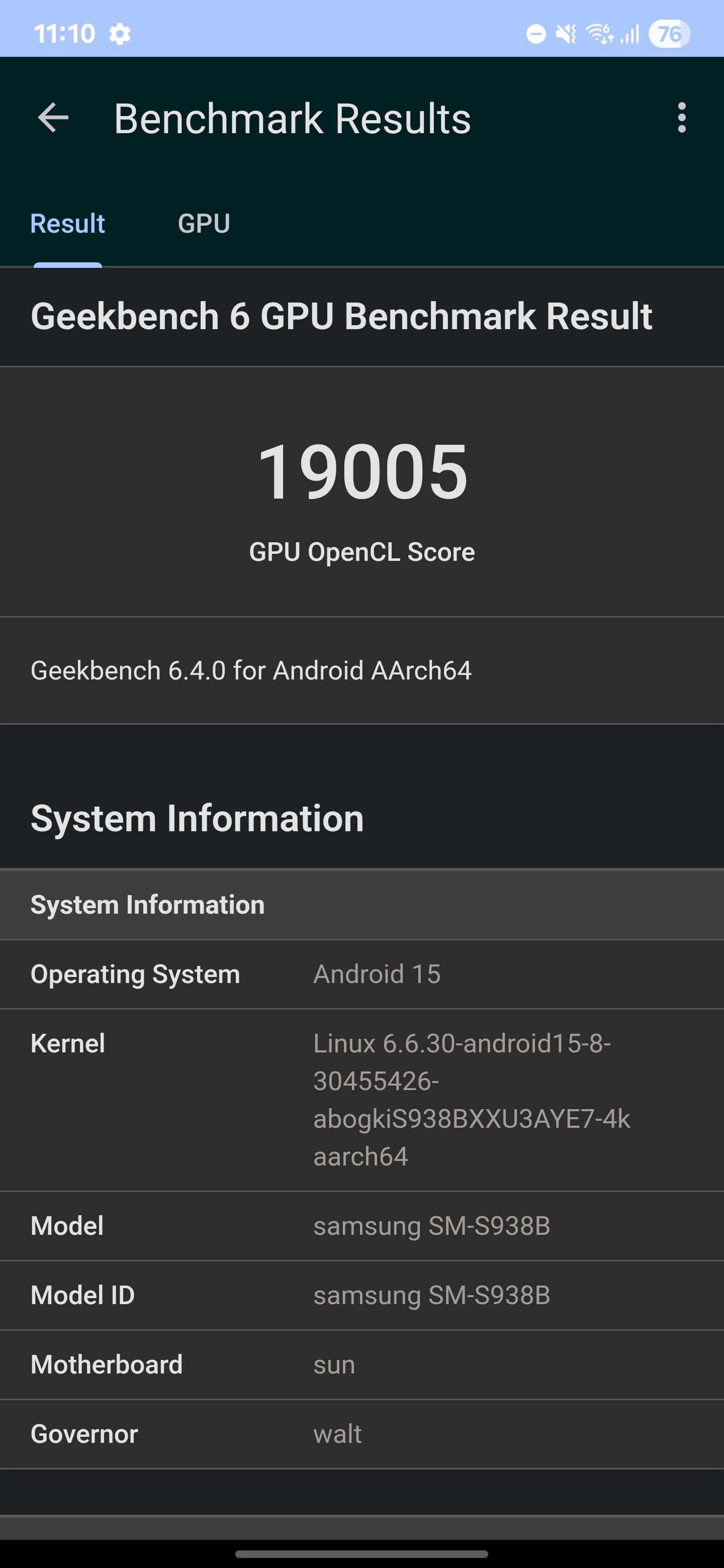Image resolution: width=724 pixels, height=1568 pixels.
Task: Tap the 19005 GPU score
Action: point(363,472)
